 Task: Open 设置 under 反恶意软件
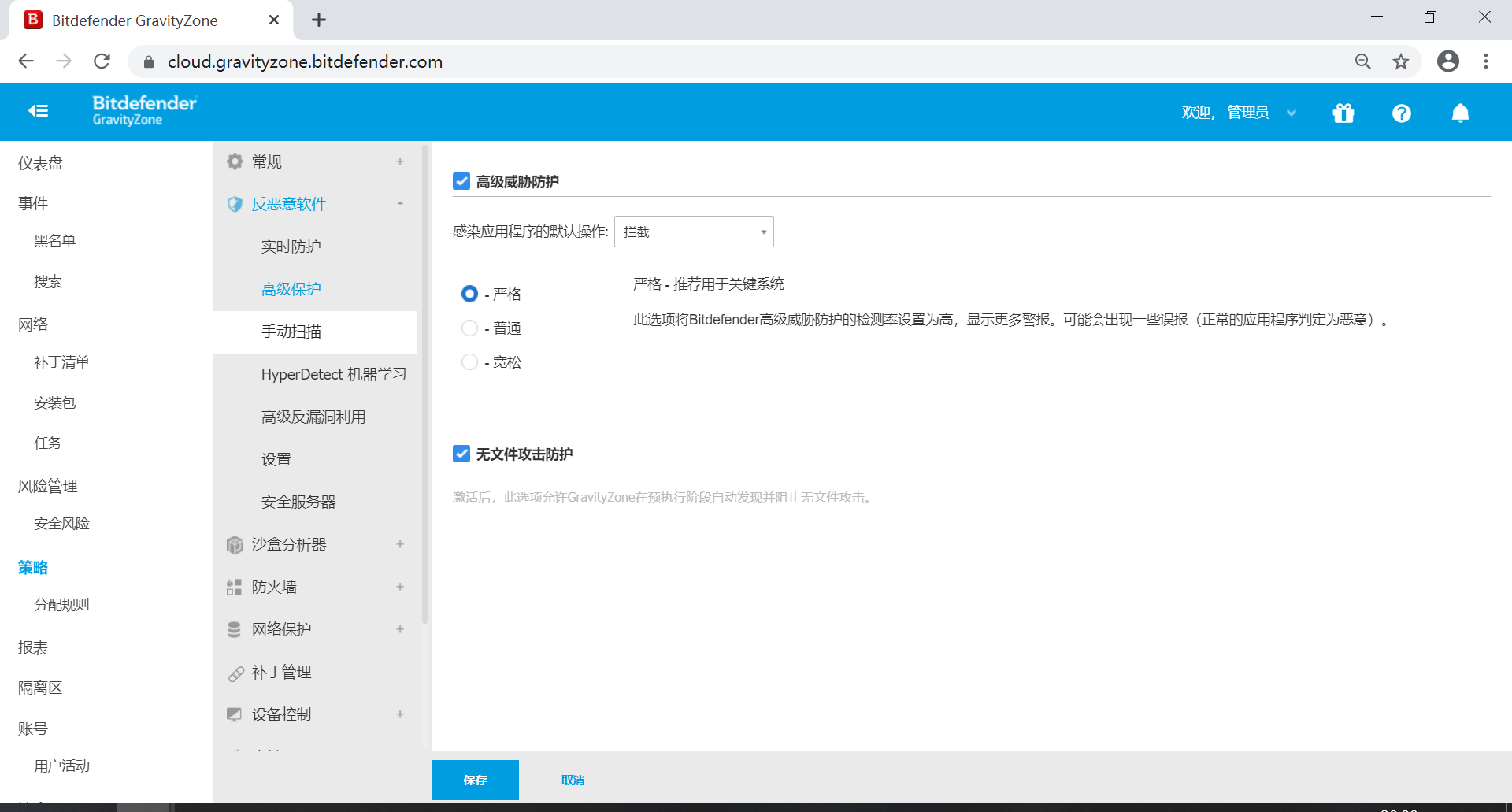tap(276, 459)
